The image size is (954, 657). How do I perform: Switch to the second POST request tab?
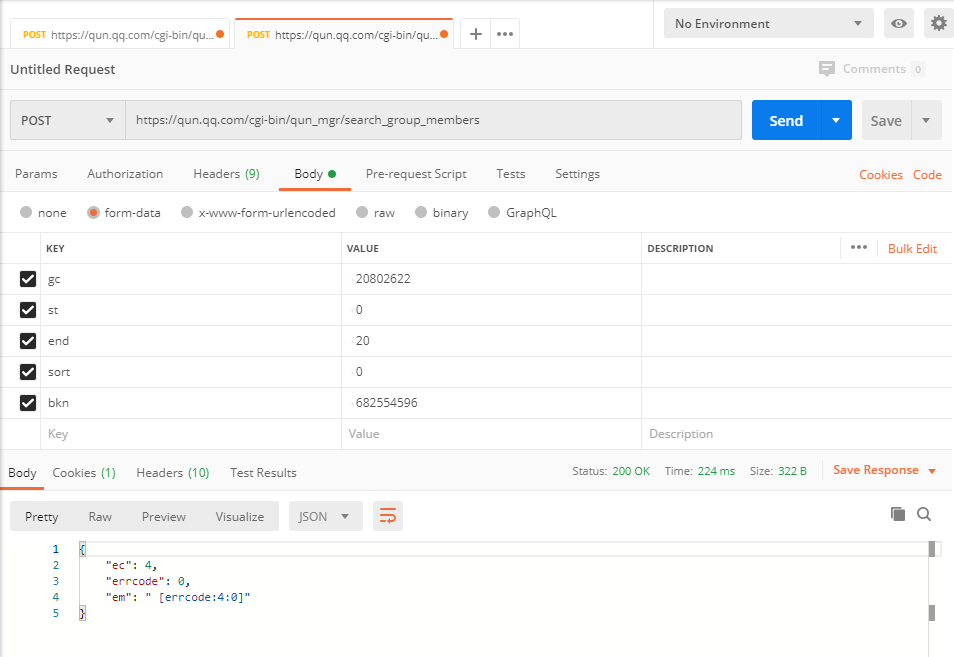(x=344, y=35)
